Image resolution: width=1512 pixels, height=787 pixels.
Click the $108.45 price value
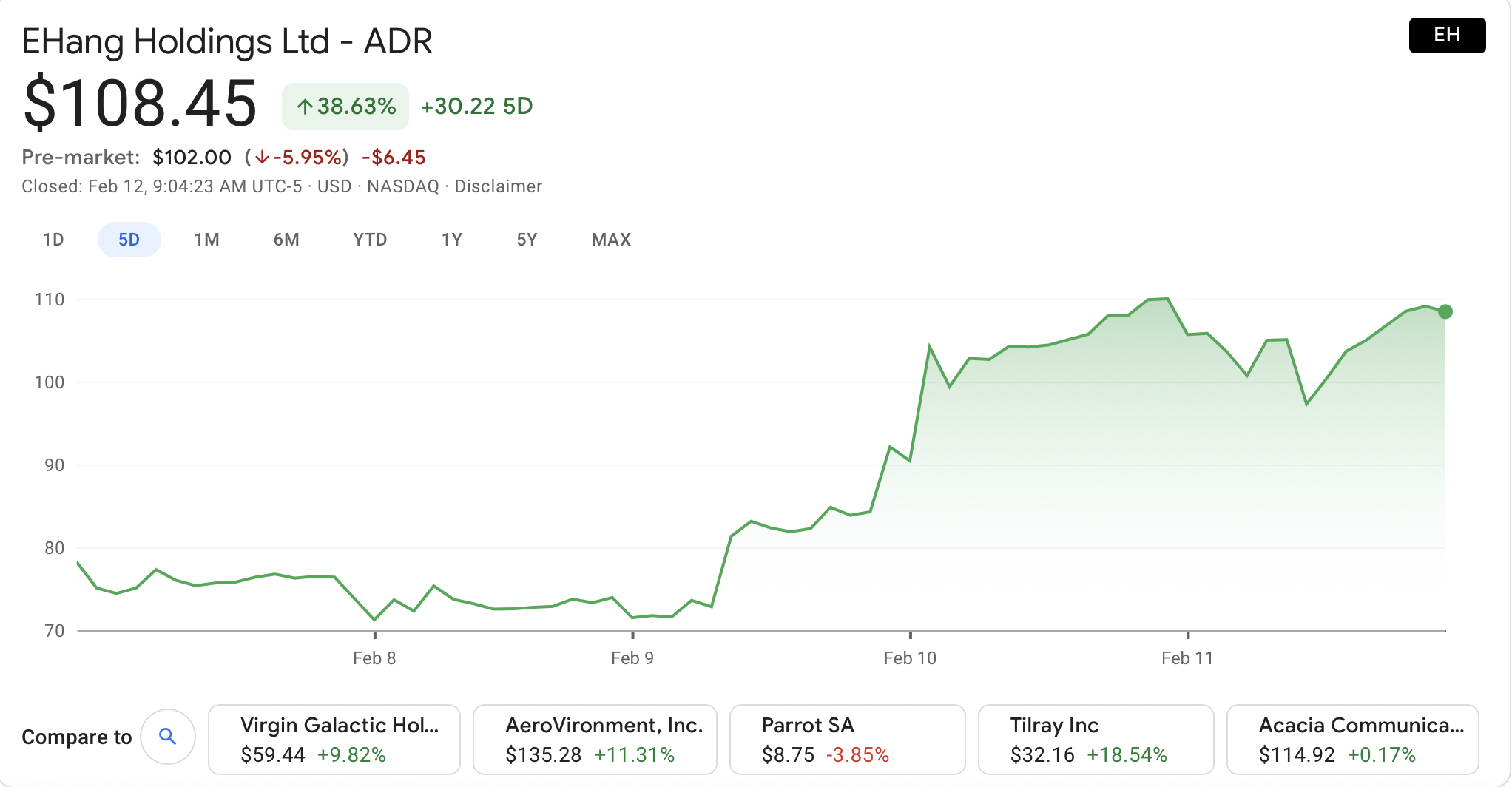[x=140, y=103]
